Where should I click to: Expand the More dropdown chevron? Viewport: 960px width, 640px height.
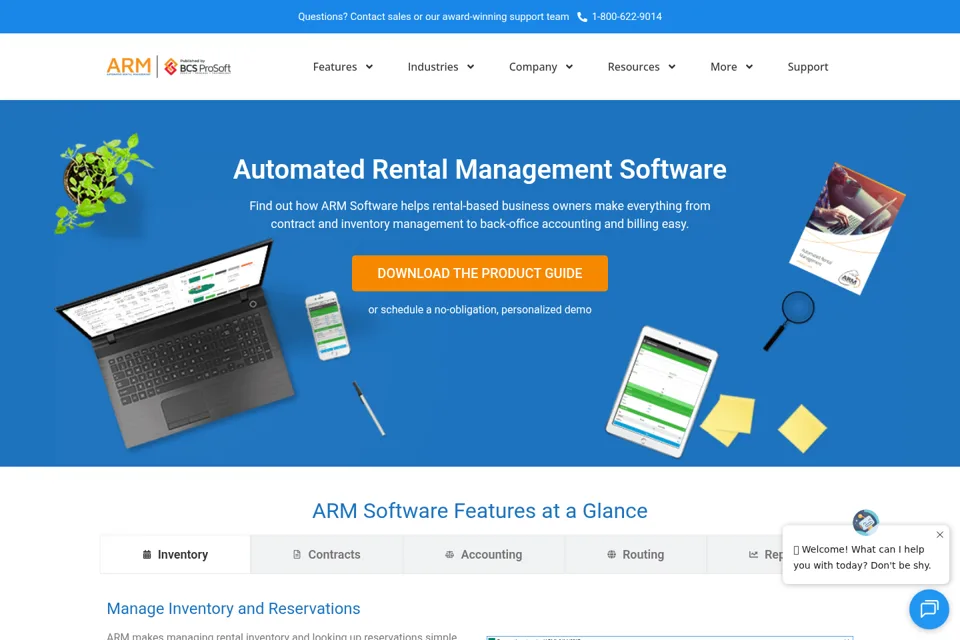749,67
